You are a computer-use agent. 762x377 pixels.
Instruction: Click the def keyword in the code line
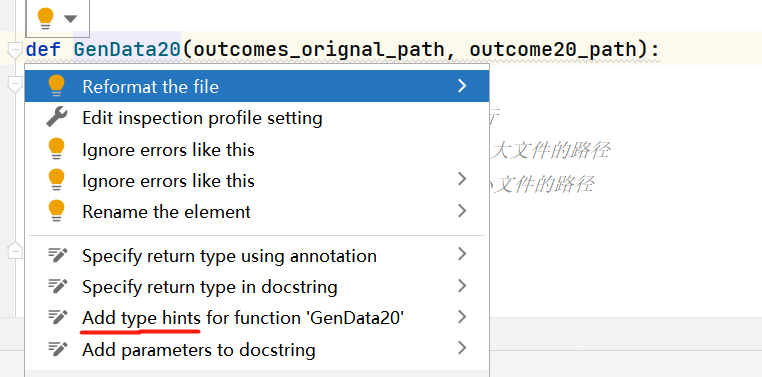pyautogui.click(x=43, y=49)
